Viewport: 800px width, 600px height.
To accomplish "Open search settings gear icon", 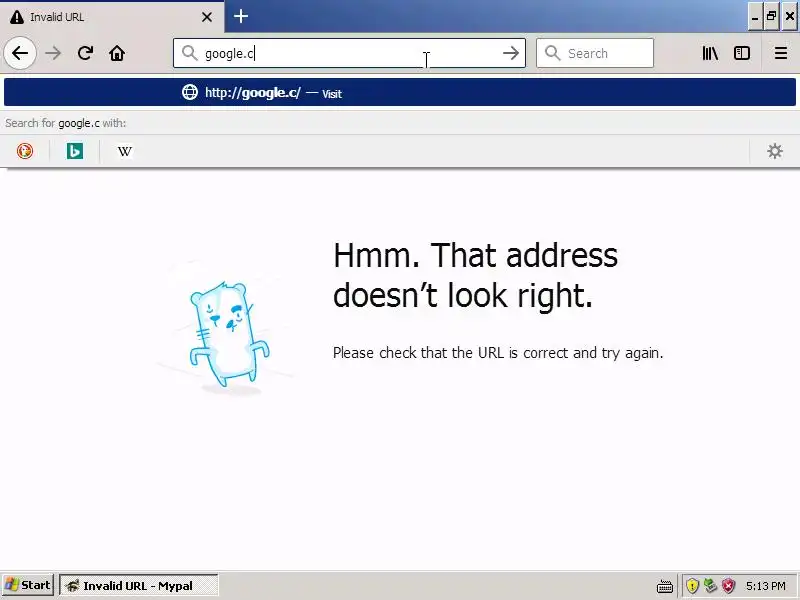I will tap(774, 151).
